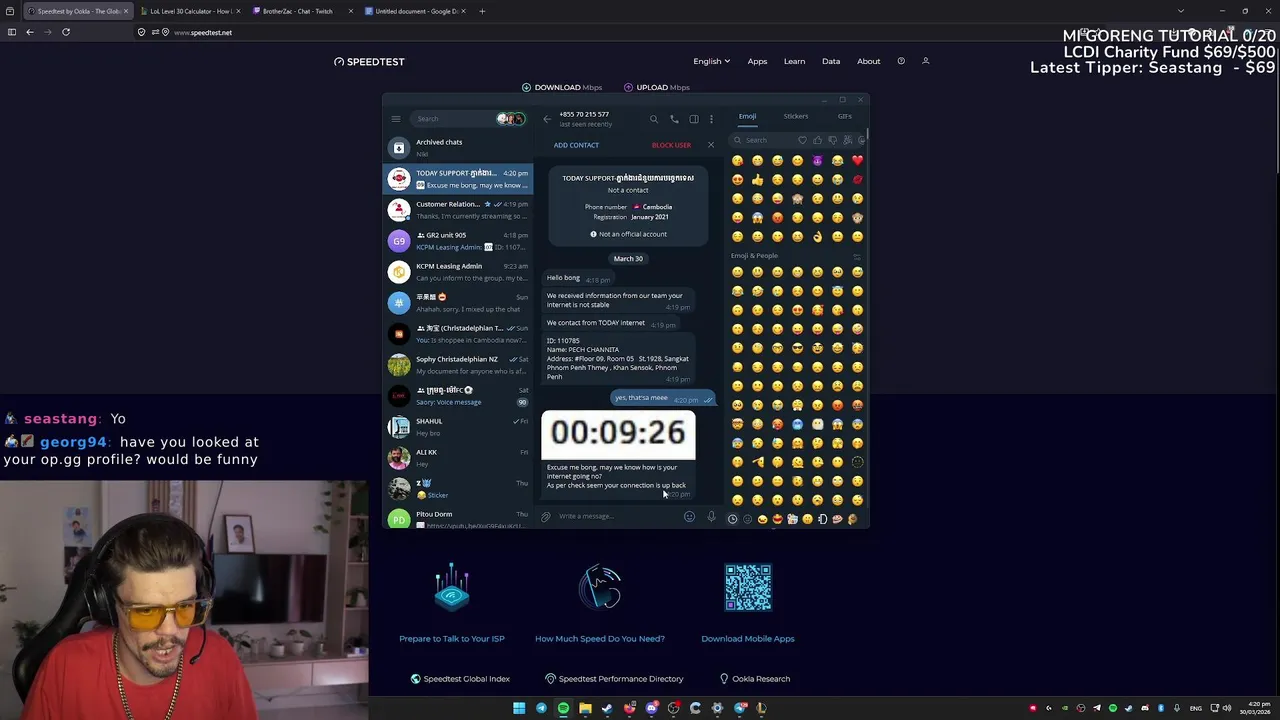Image resolution: width=1280 pixels, height=720 pixels.
Task: Reload the Speedtest page
Action: (66, 32)
